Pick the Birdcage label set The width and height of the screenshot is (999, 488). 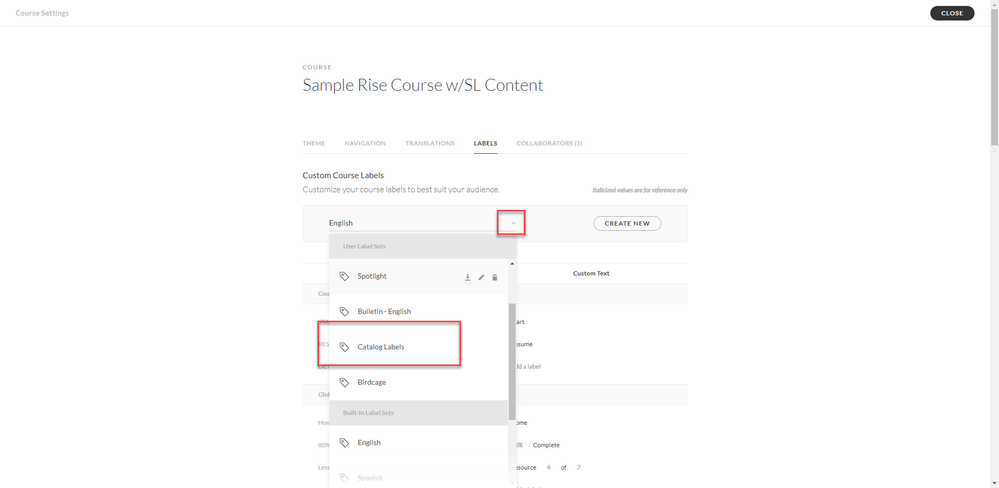[x=372, y=382]
